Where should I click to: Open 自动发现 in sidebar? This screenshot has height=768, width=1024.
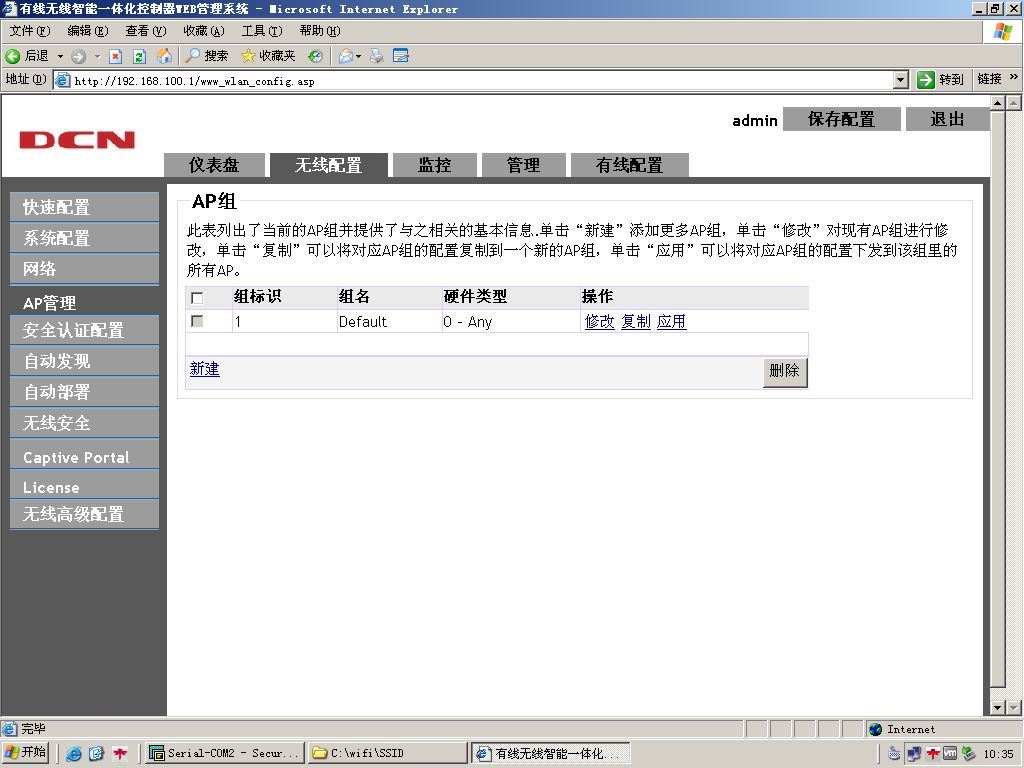click(84, 361)
